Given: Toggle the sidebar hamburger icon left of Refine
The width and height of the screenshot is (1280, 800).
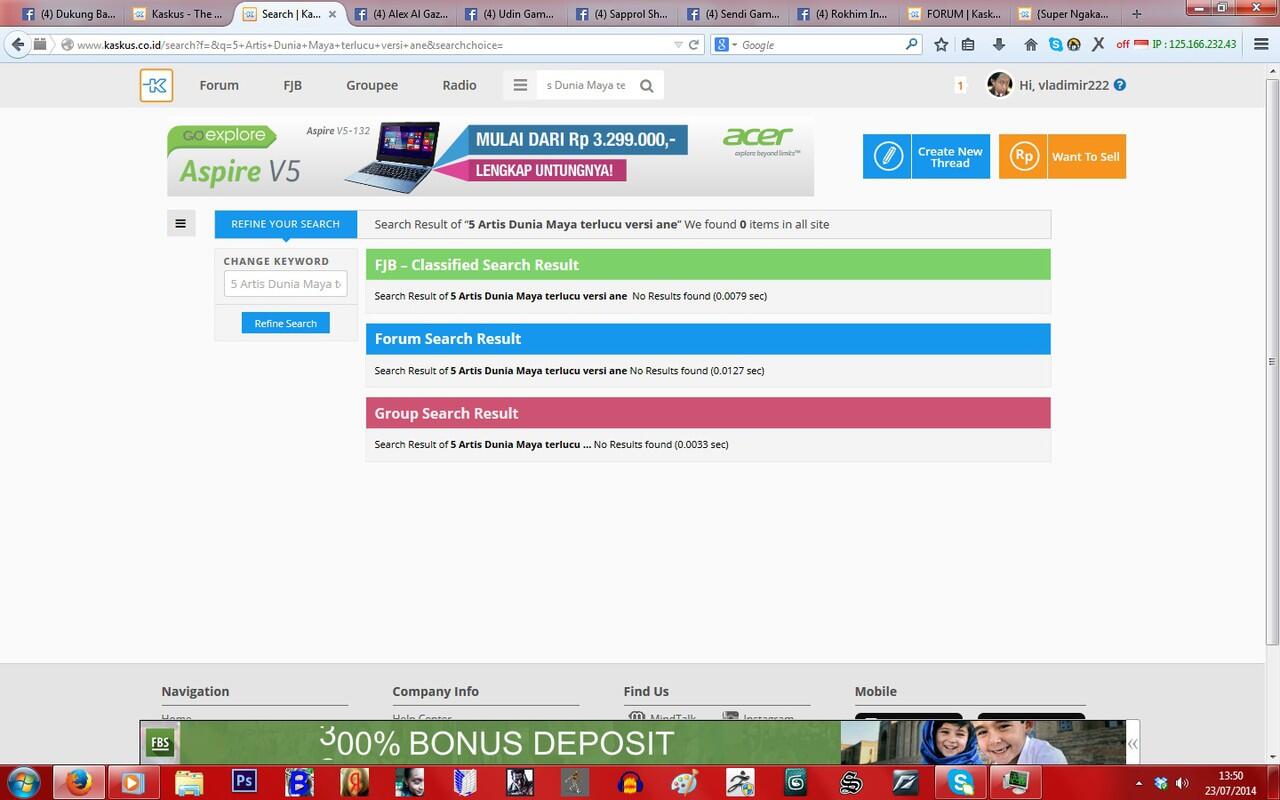Looking at the screenshot, I should tap(180, 224).
